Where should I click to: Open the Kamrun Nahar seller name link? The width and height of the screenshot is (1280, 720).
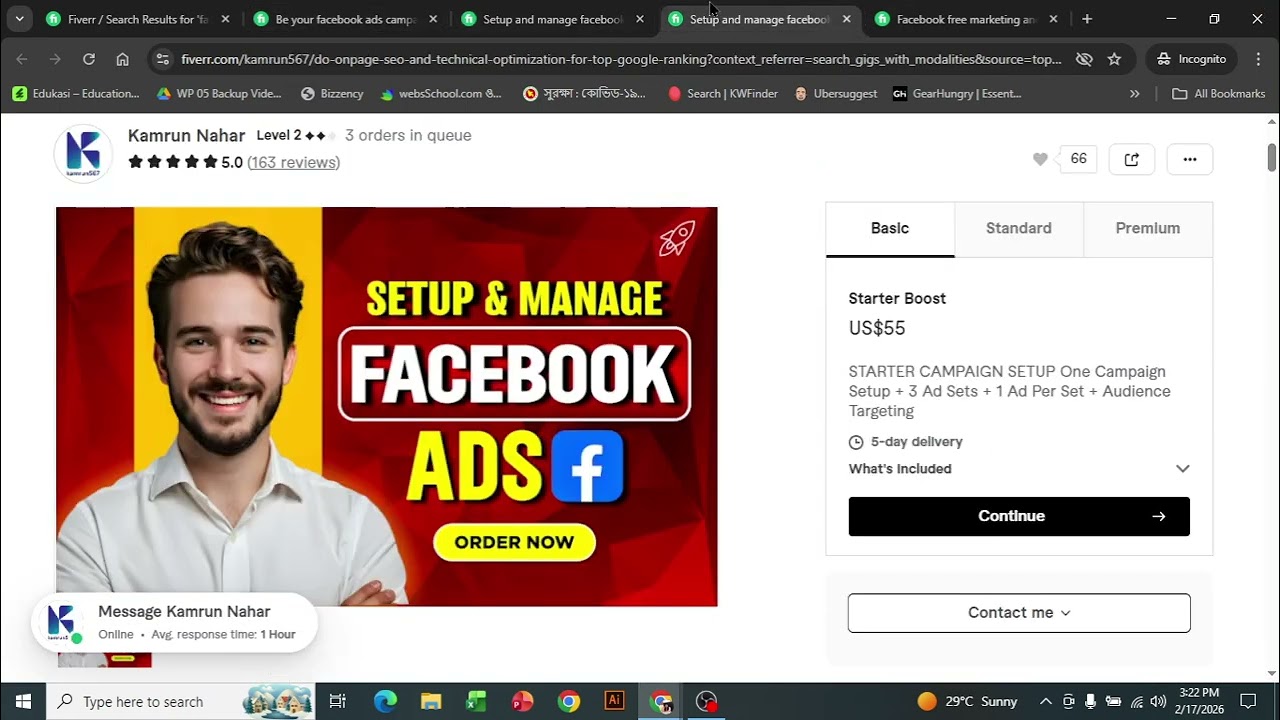click(186, 135)
